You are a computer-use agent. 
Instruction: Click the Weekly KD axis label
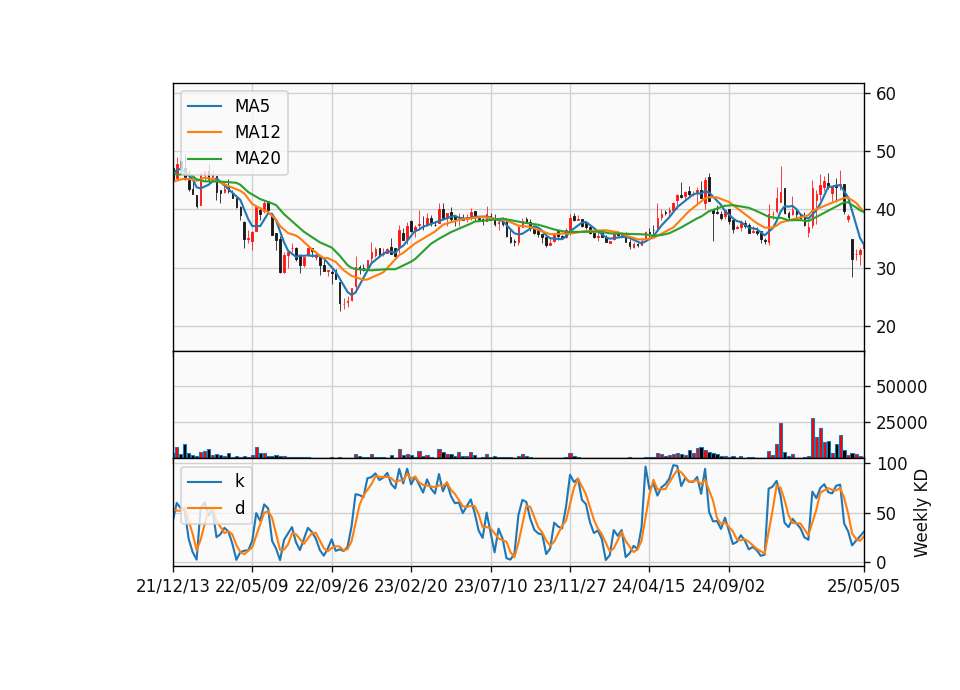pos(921,514)
